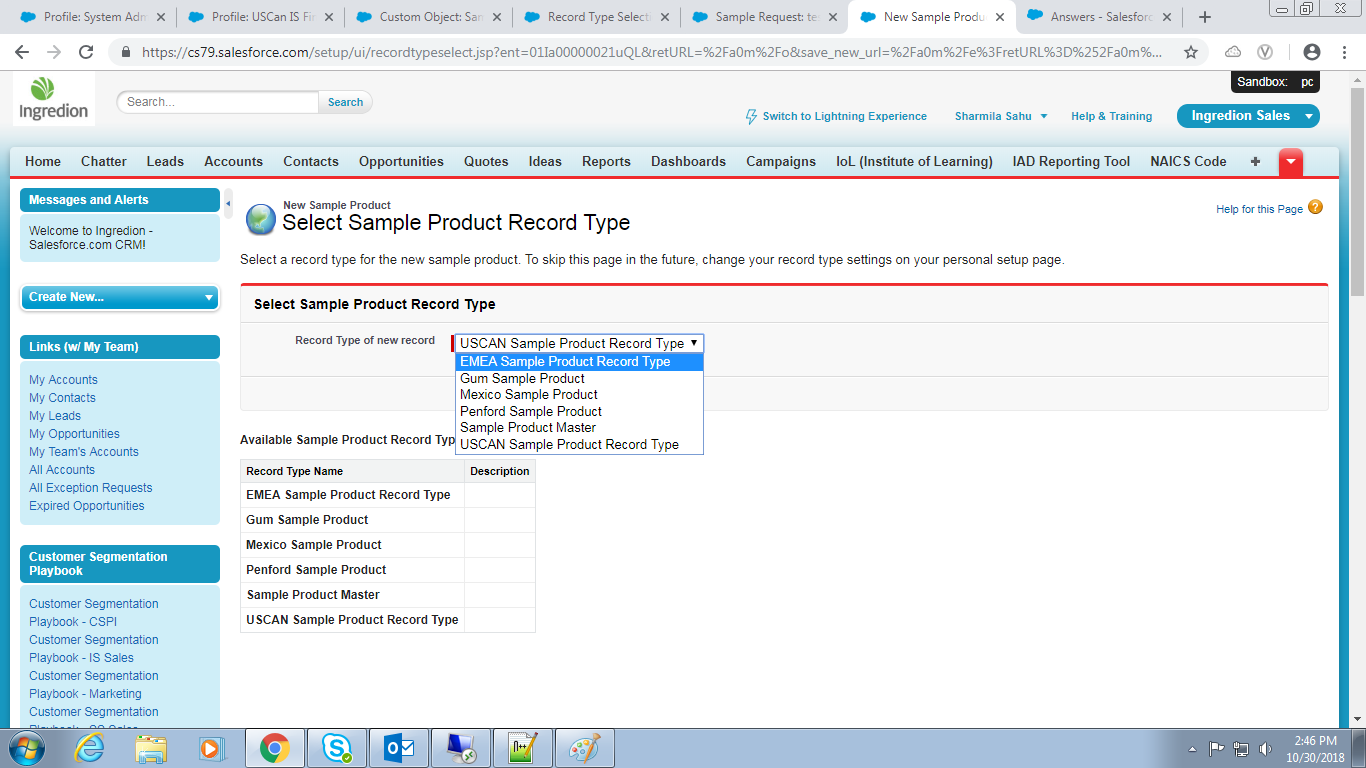The image size is (1366, 768).
Task: Choose USCAN Sample Product Record Type in list
Action: (579, 445)
